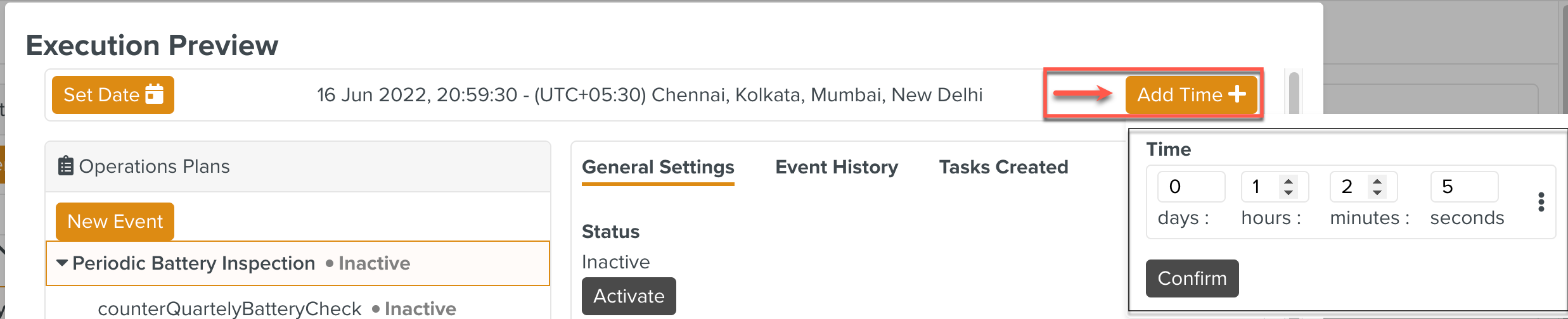Collapse the Periodic Battery Inspection plan
Viewport: 1568px width, 319px height.
[x=62, y=263]
